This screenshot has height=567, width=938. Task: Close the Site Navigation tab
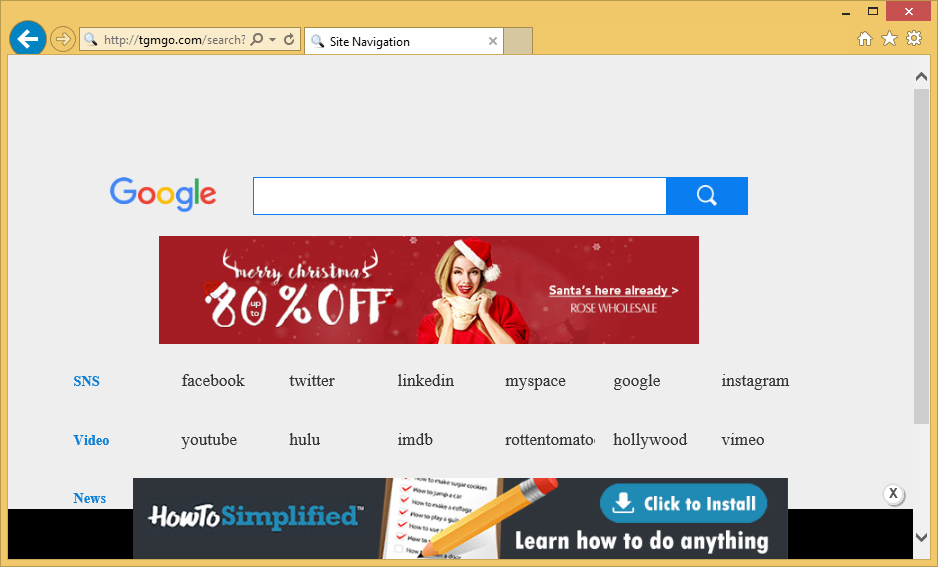pos(493,41)
